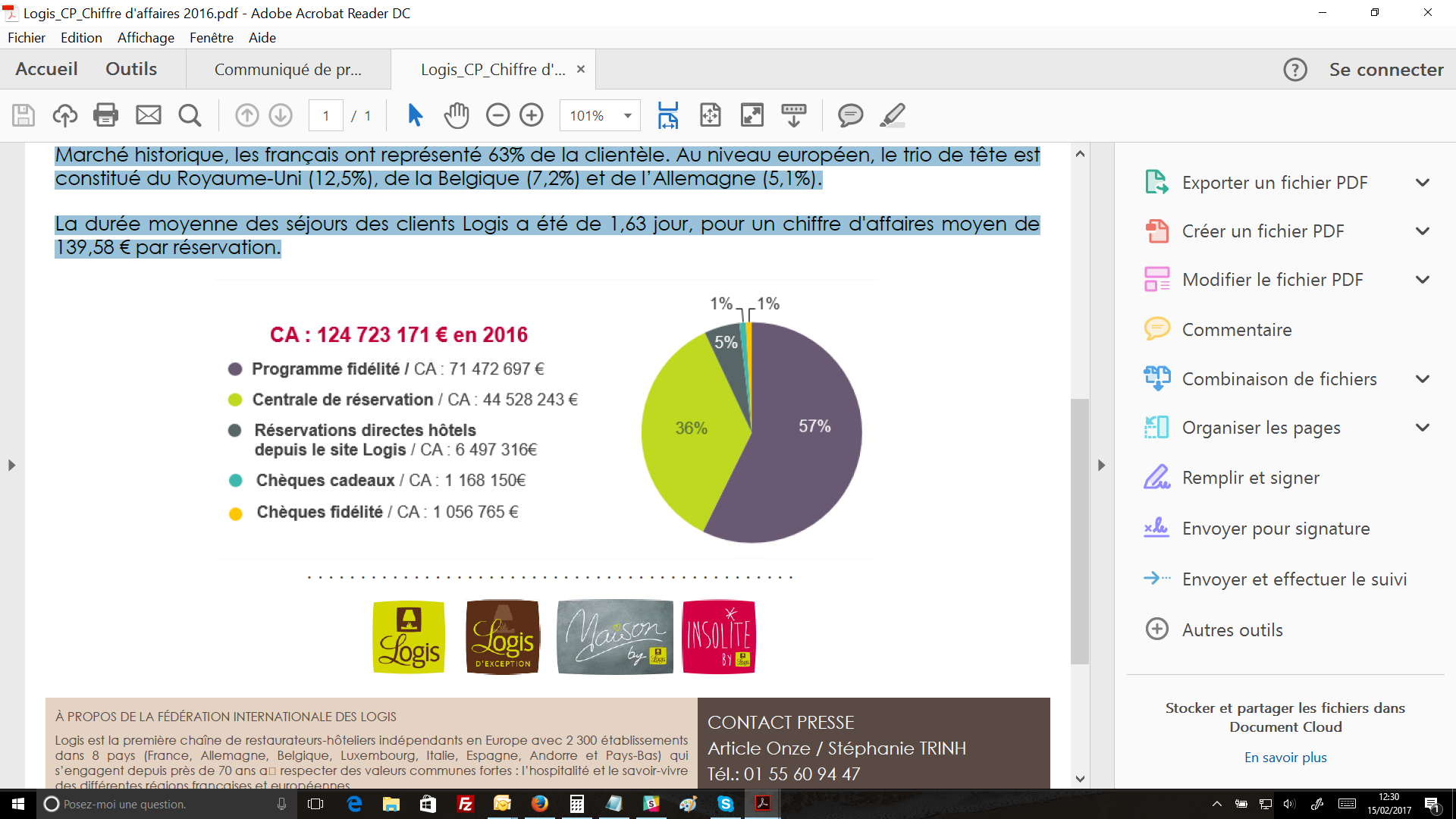Open the help question mark icon

coord(1294,70)
